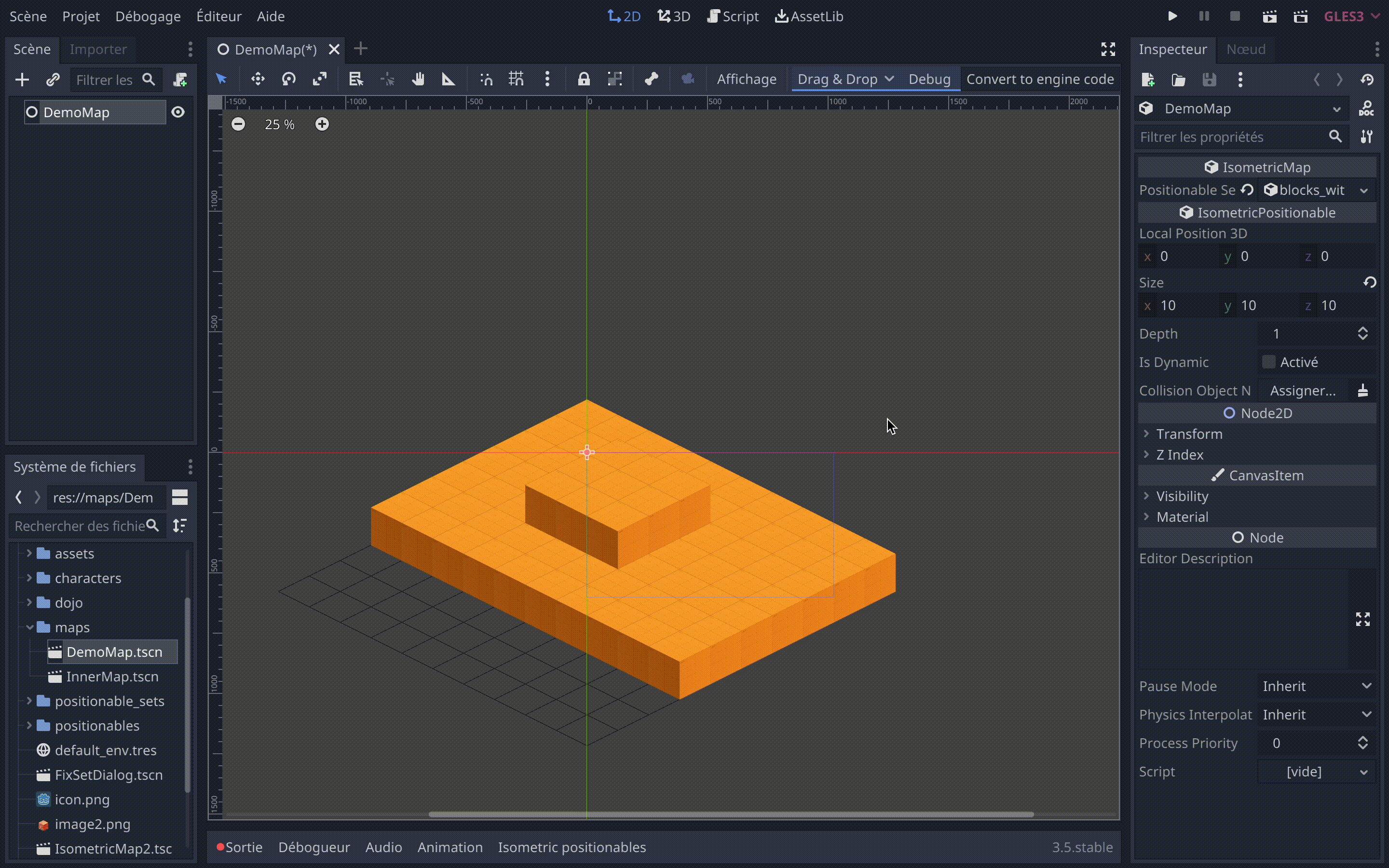
Task: Click the list-select tool icon
Action: pos(356,79)
